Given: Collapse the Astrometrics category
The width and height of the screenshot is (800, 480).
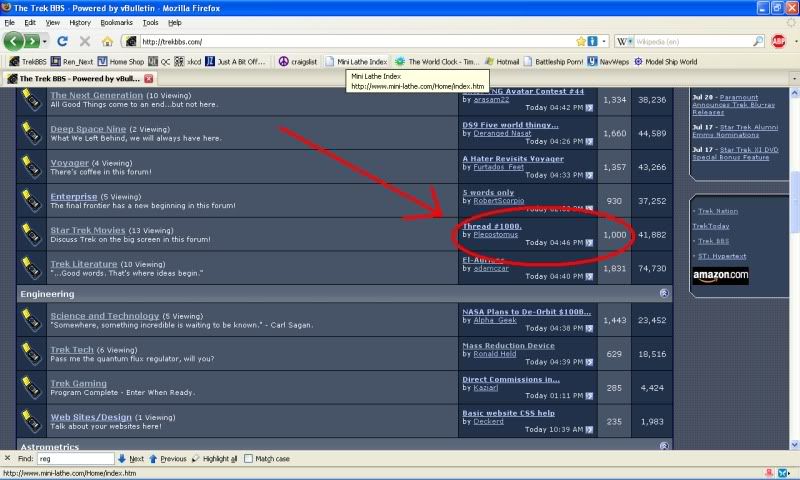Looking at the screenshot, I should [x=664, y=446].
